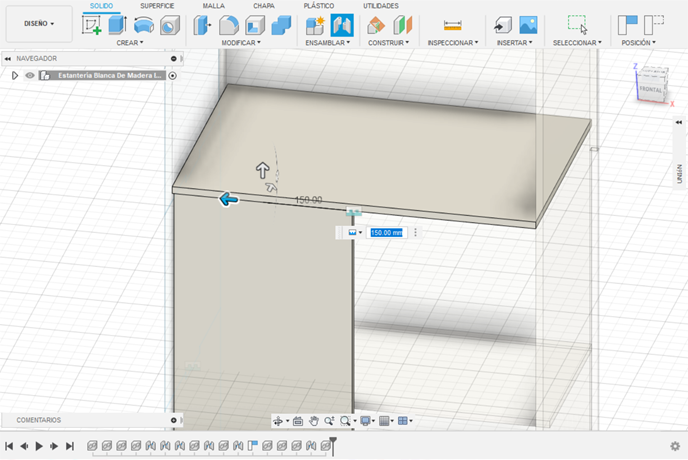688x460 pixels.
Task: Jump to timeline end
Action: (70, 446)
